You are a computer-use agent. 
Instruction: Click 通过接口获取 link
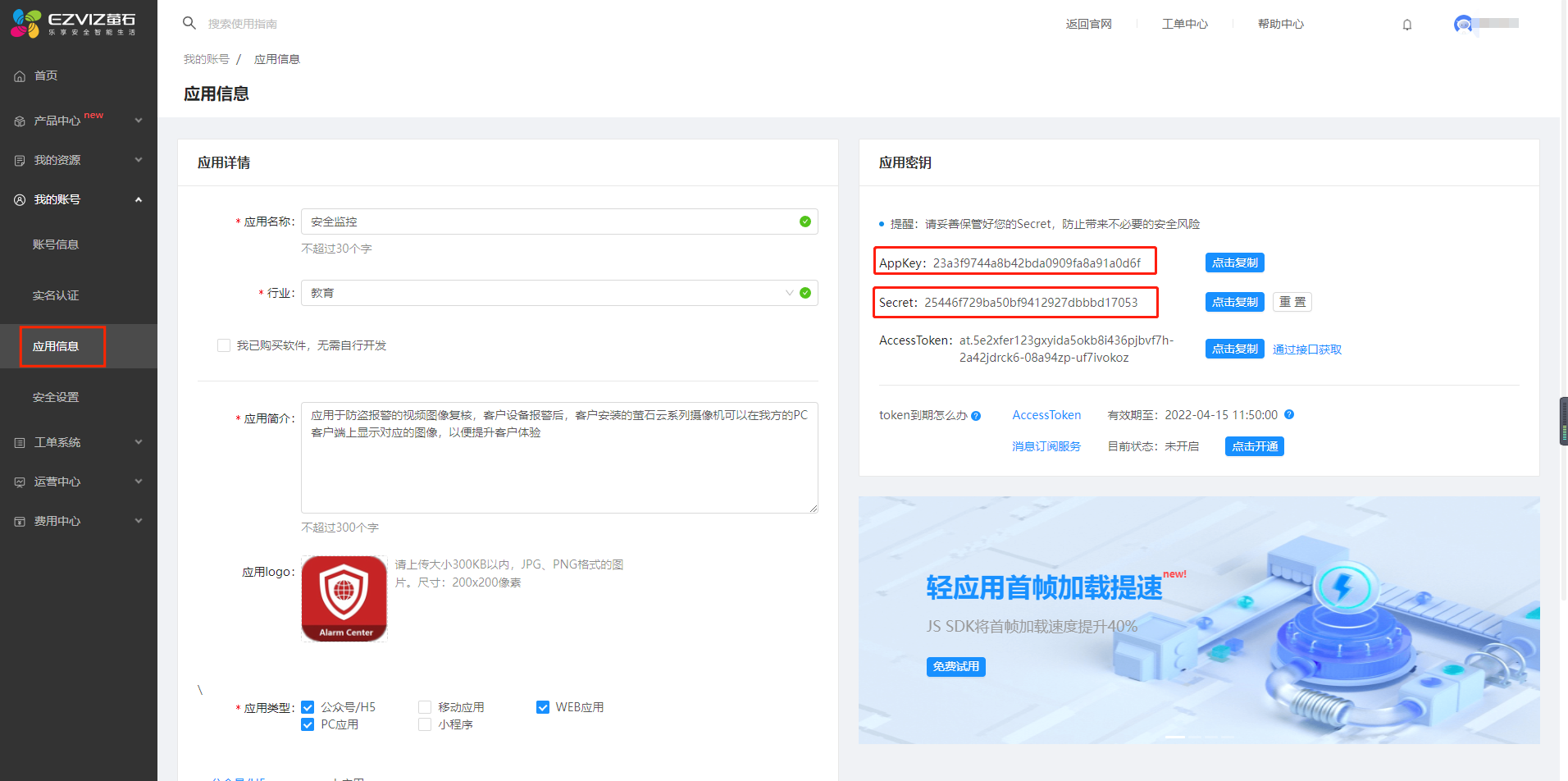pyautogui.click(x=1307, y=349)
